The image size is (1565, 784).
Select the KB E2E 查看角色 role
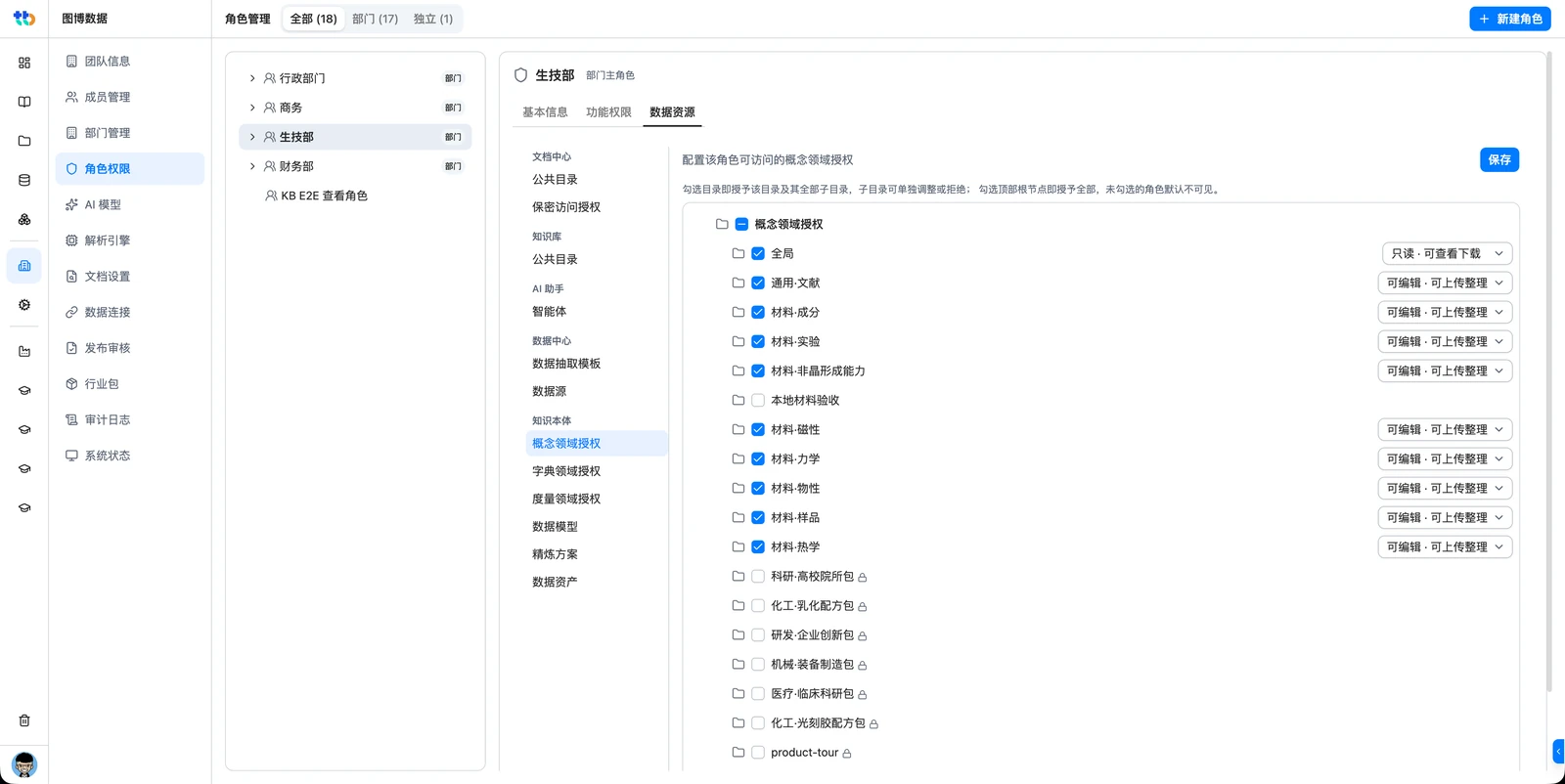(355, 196)
